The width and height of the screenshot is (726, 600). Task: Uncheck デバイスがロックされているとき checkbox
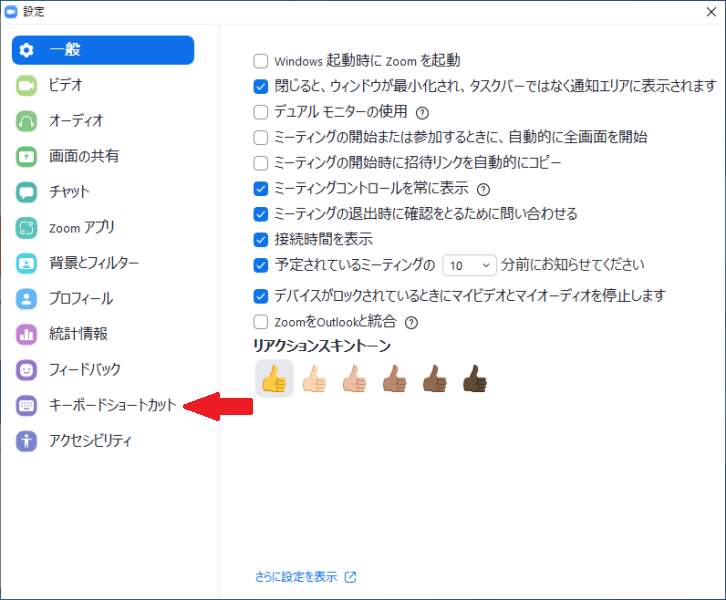click(x=261, y=296)
